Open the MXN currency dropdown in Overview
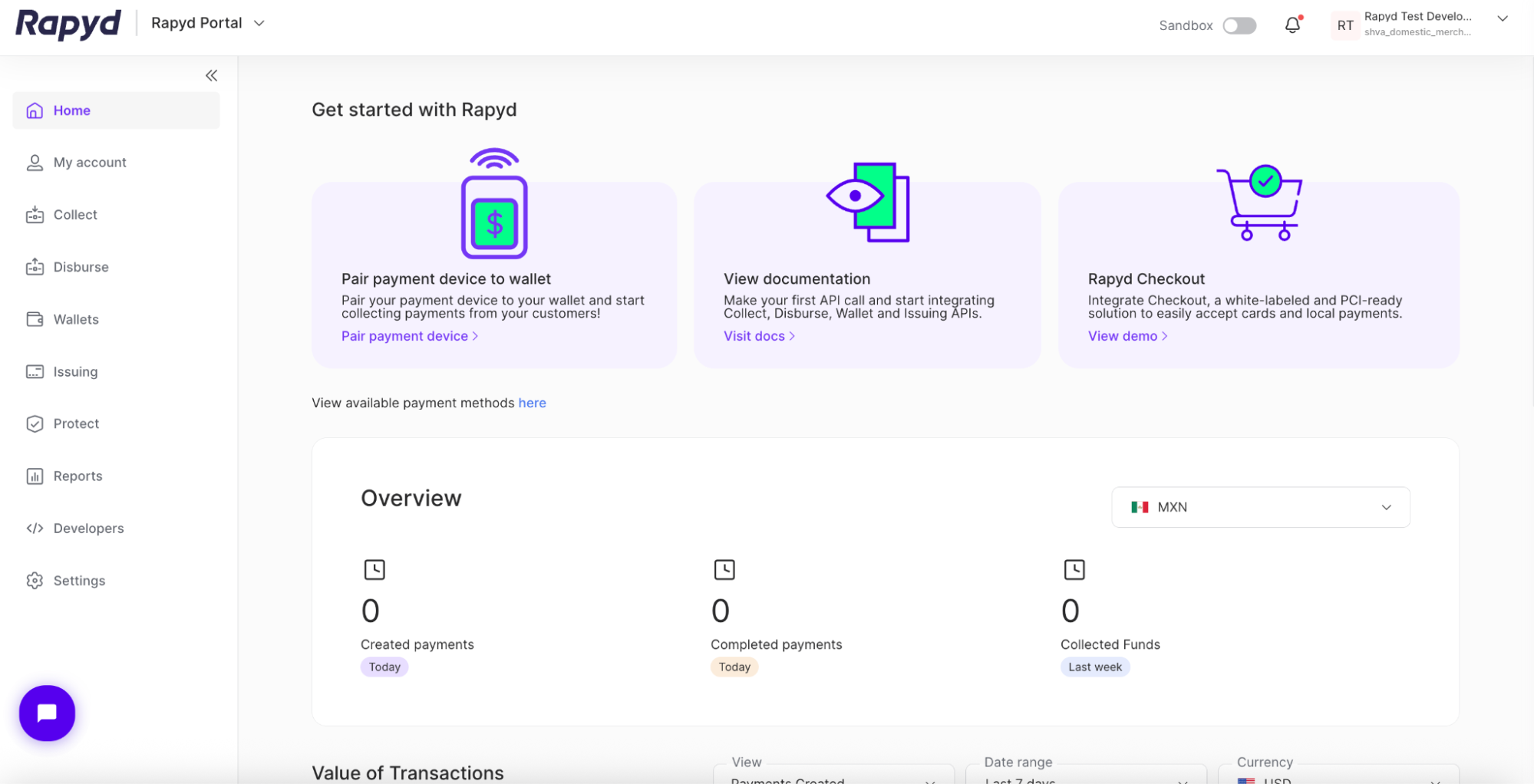Viewport: 1534px width, 784px height. (1259, 507)
